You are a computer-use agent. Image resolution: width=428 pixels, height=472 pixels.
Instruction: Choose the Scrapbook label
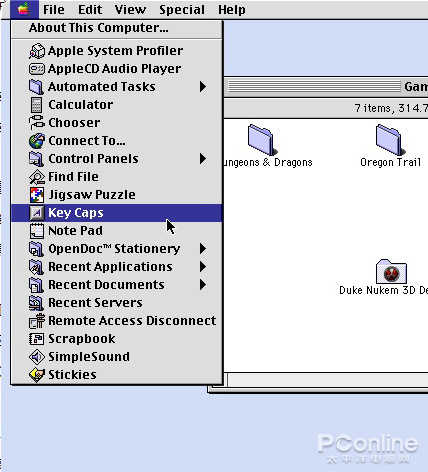82,339
